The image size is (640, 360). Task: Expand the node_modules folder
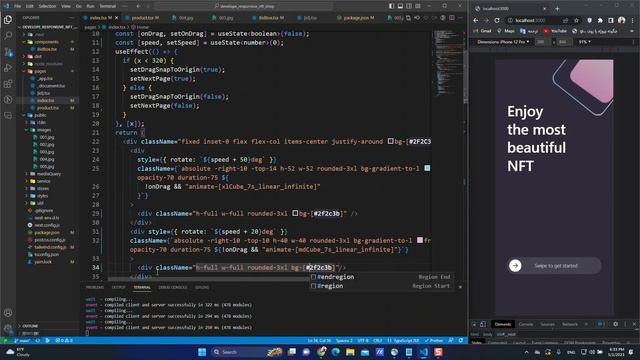(48, 64)
